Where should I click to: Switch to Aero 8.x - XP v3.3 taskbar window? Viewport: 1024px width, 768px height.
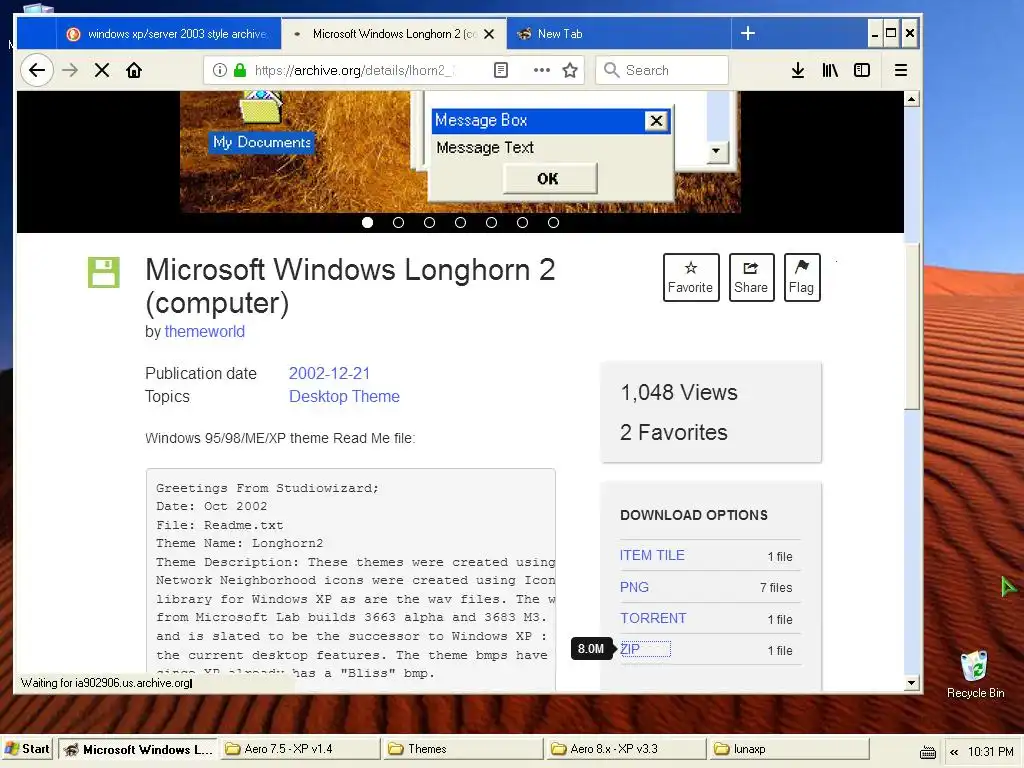click(x=626, y=749)
